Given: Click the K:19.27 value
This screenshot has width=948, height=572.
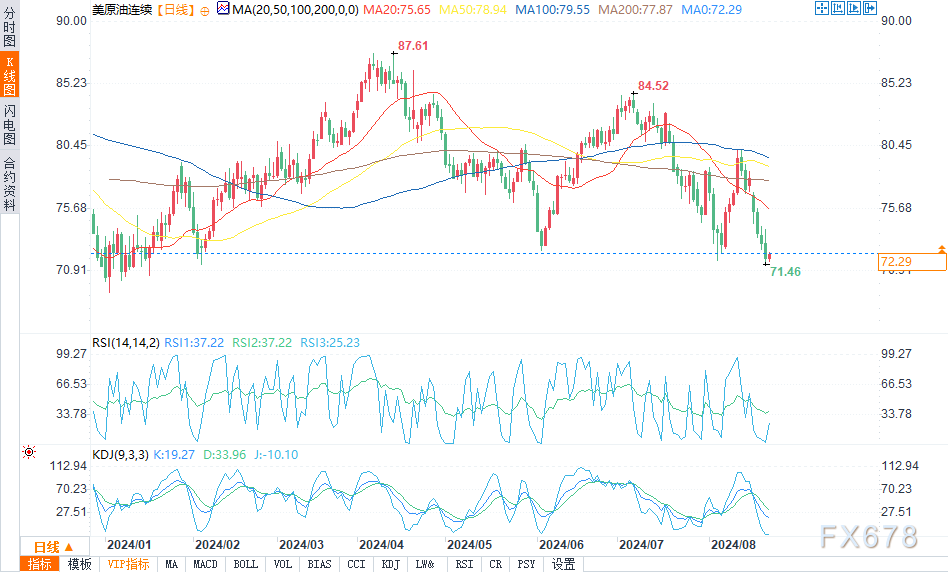Looking at the screenshot, I should click(x=174, y=455).
